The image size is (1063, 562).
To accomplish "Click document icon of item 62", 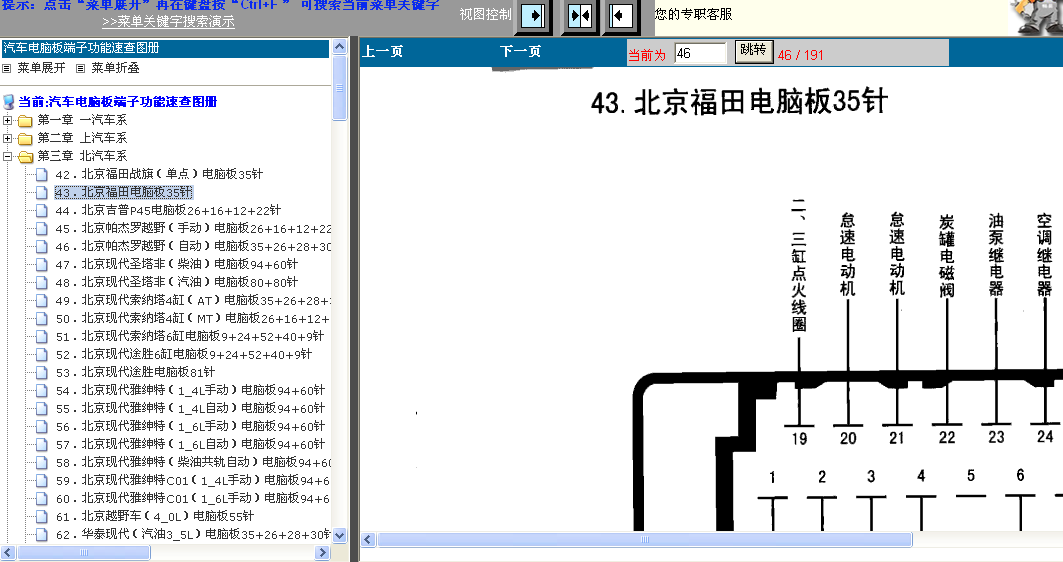I will click(x=42, y=534).
